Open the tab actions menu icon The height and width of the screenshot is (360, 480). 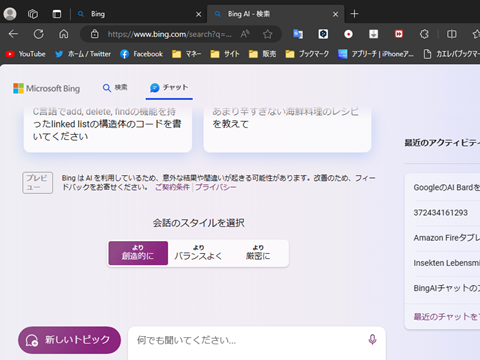point(57,14)
